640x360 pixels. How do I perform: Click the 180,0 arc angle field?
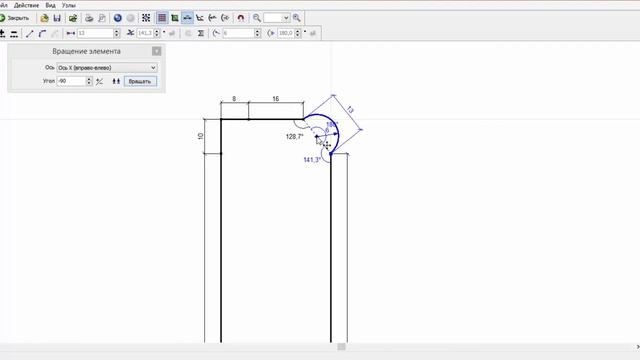coord(286,33)
